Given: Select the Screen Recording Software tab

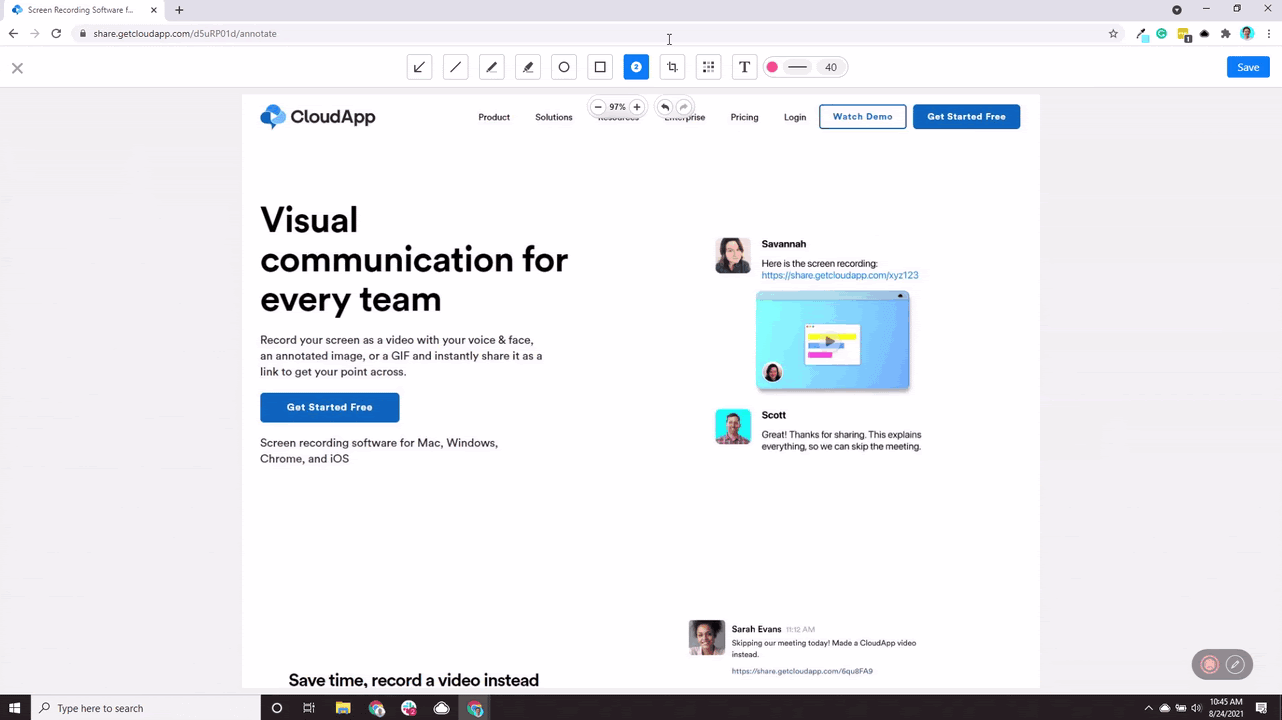Looking at the screenshot, I should [x=82, y=10].
